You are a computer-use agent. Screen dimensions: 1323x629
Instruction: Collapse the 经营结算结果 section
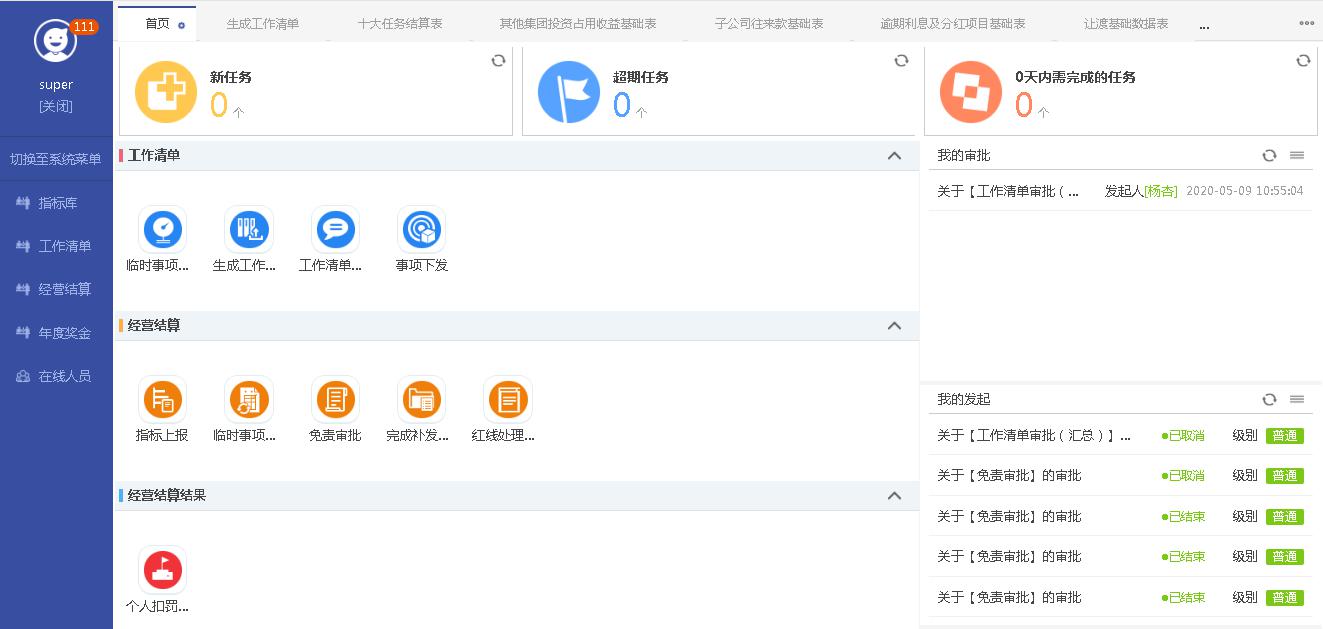(894, 496)
